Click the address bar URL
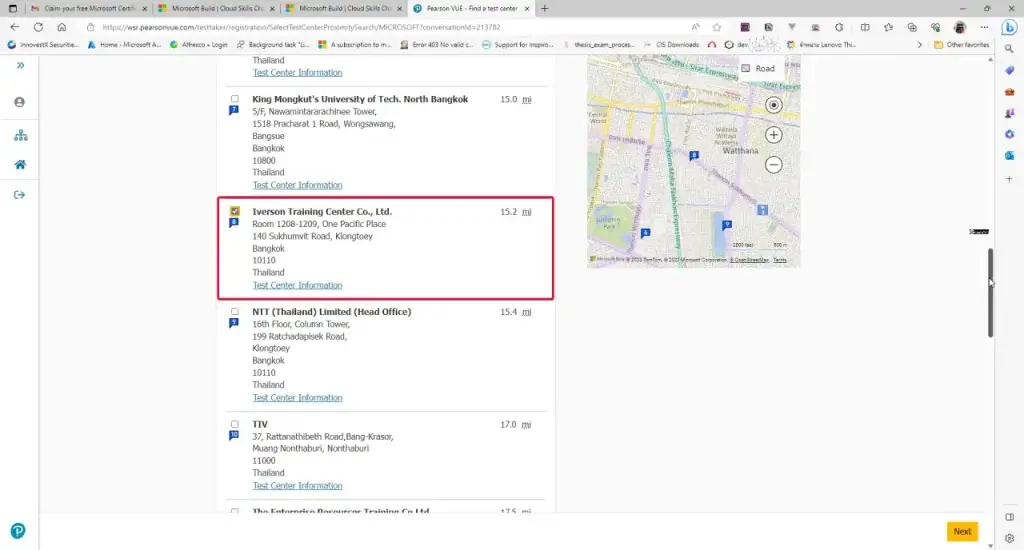1024x550 pixels. [x=301, y=27]
